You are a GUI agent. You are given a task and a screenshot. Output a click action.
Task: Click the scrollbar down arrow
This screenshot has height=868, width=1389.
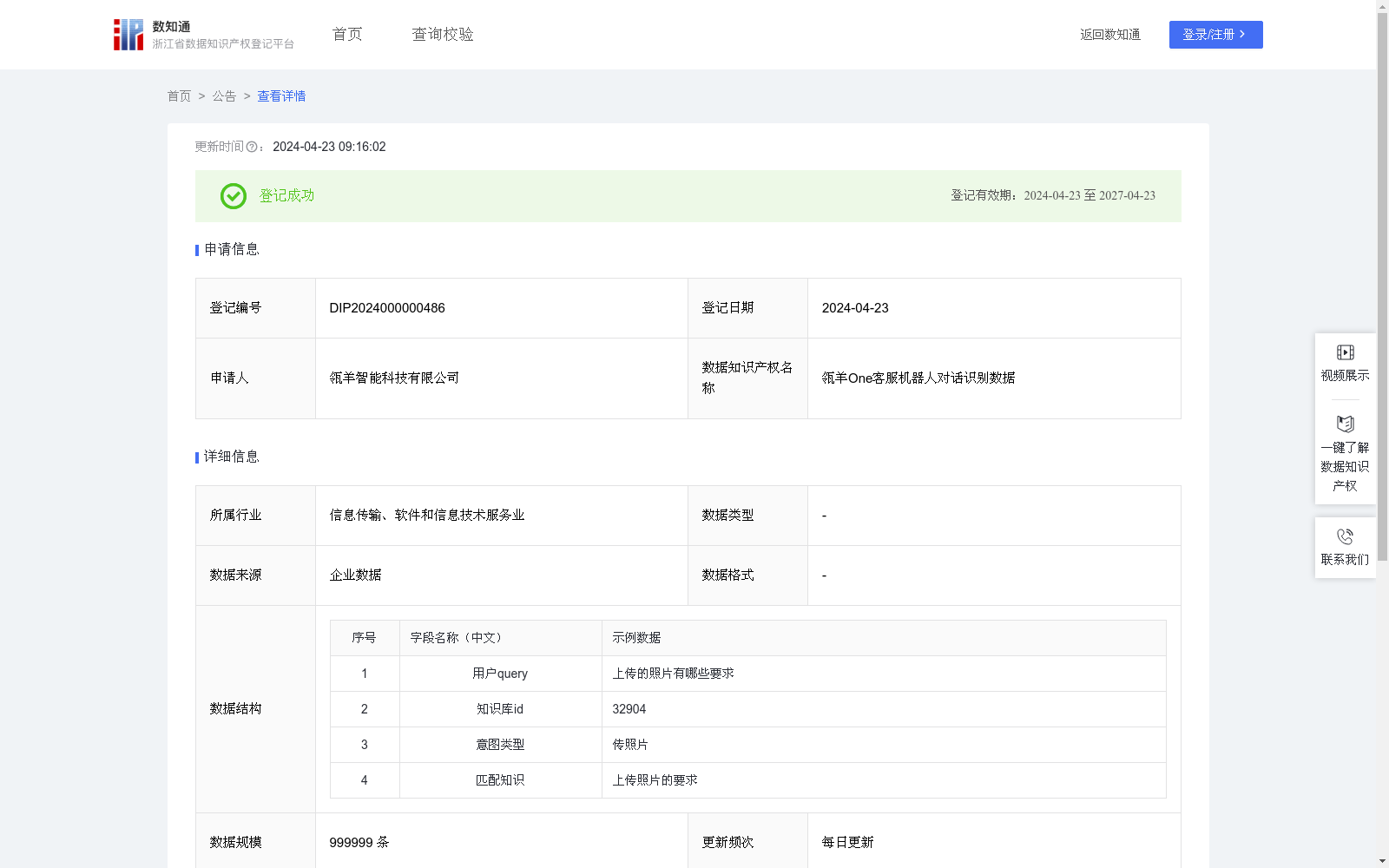pos(1382,861)
